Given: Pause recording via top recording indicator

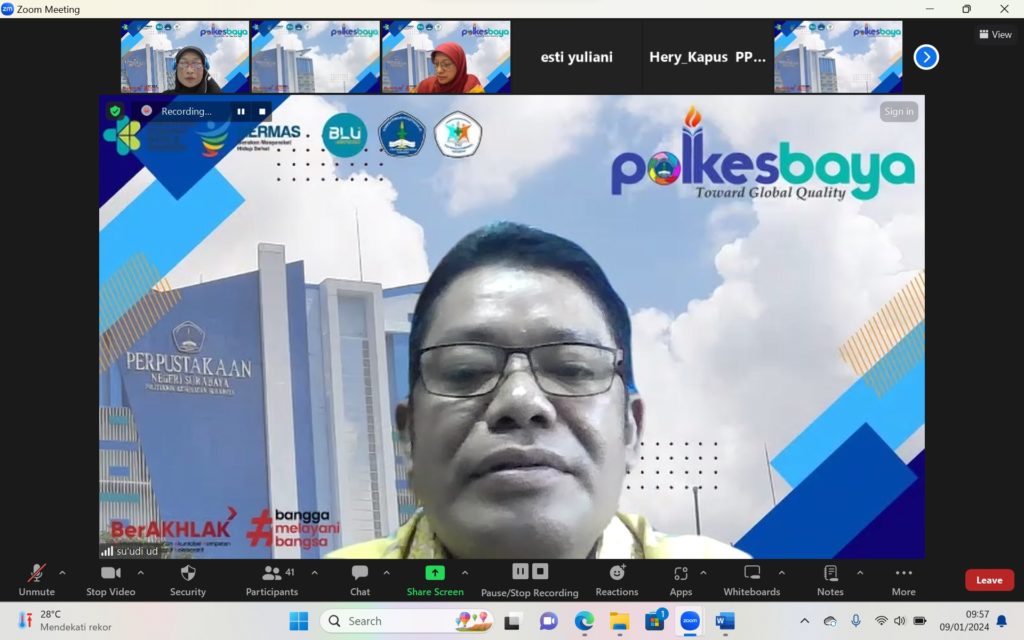Looking at the screenshot, I should (241, 112).
